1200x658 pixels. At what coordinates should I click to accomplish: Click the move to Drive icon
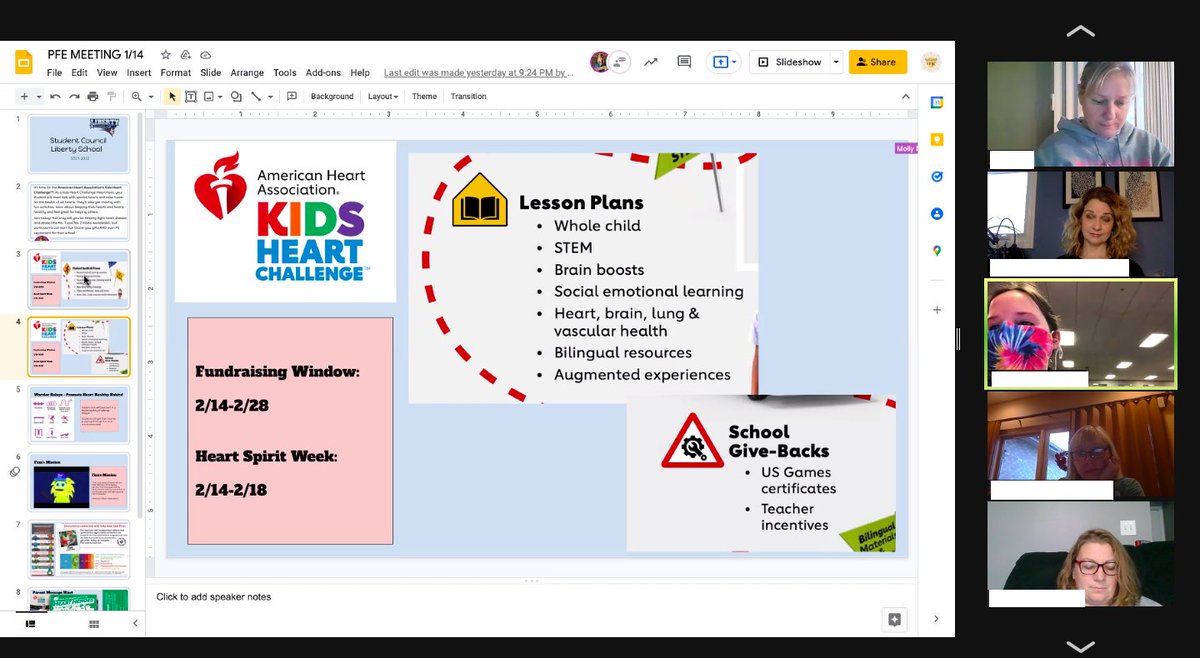coord(186,54)
